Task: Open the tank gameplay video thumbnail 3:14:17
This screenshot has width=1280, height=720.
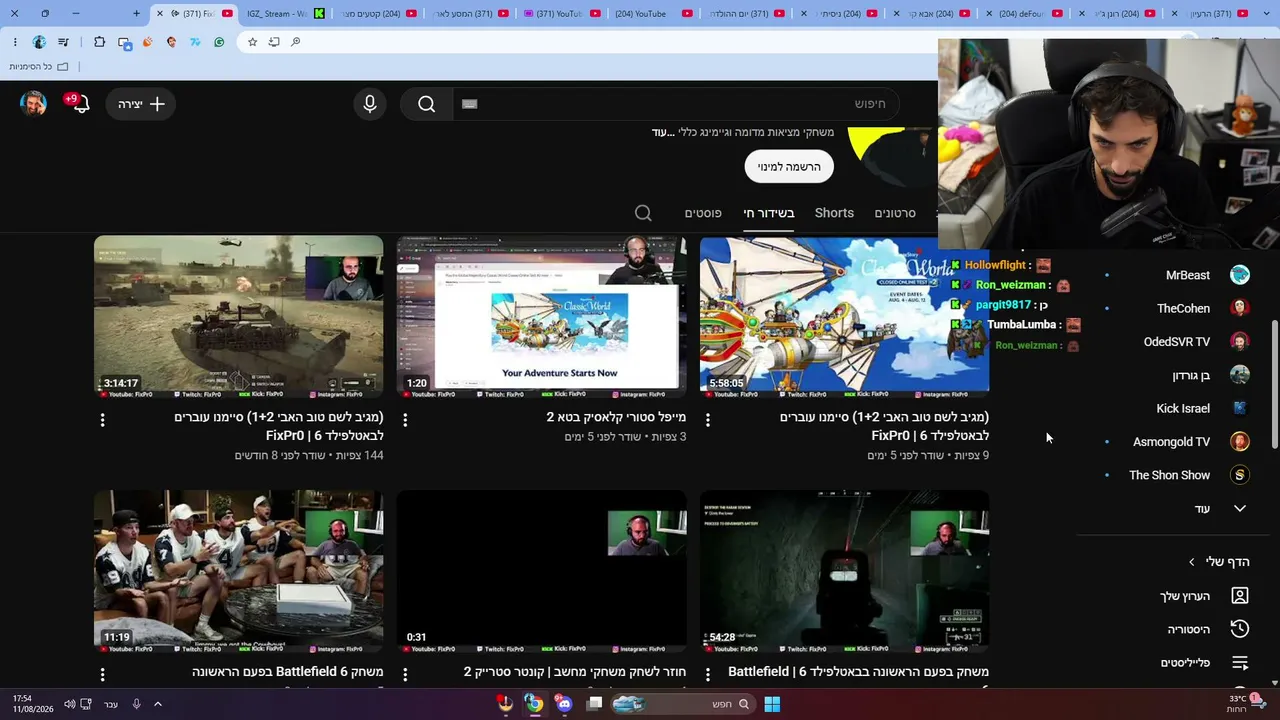Action: pyautogui.click(x=238, y=317)
